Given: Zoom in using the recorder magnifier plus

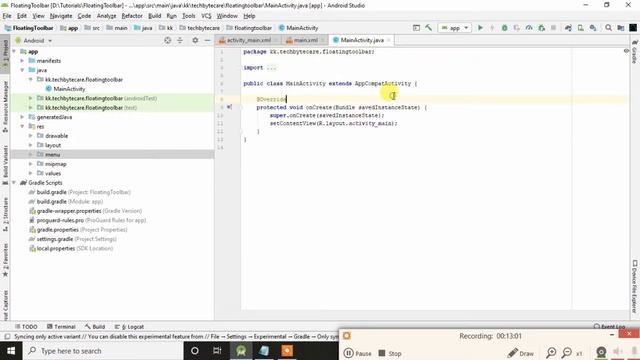Looking at the screenshot, I should pos(551,353).
